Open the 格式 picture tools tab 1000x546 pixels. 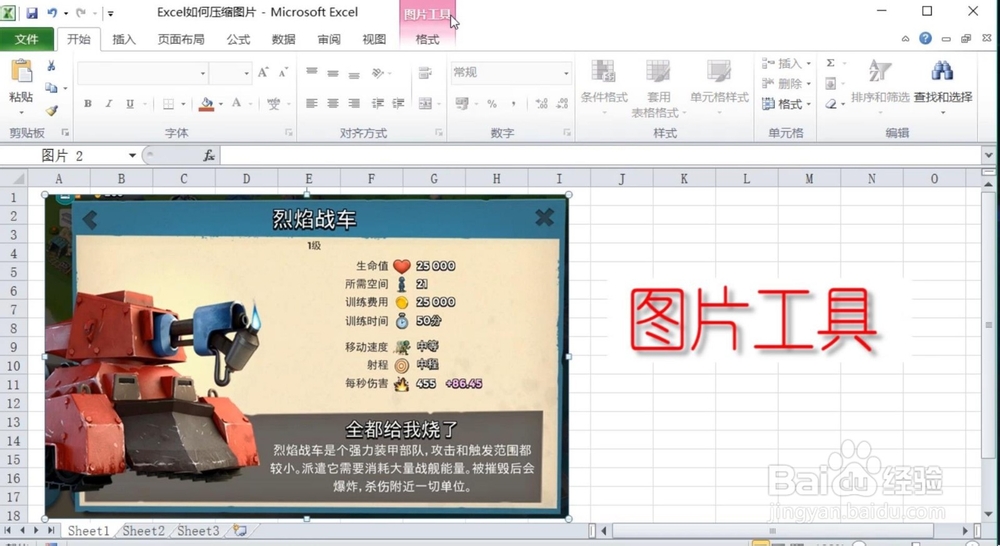coord(427,40)
